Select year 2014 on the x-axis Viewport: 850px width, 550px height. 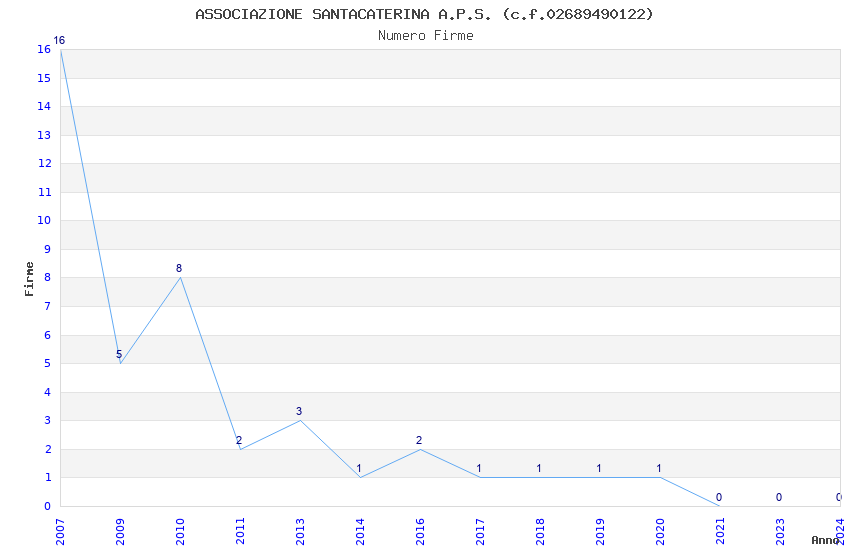[360, 531]
